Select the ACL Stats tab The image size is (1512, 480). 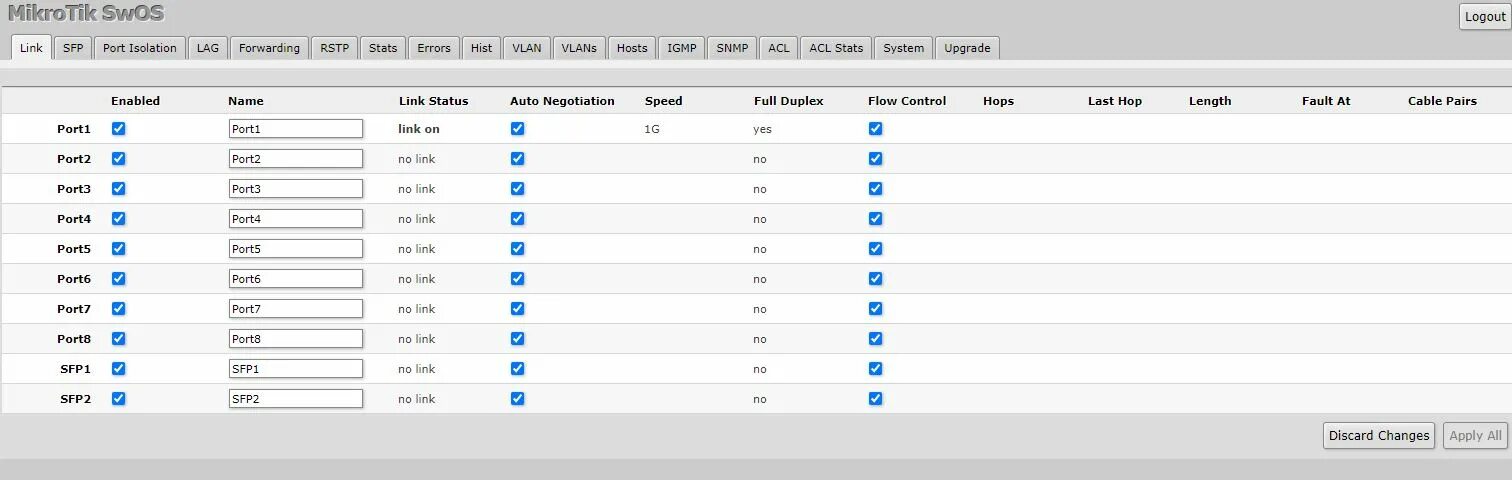(x=836, y=48)
